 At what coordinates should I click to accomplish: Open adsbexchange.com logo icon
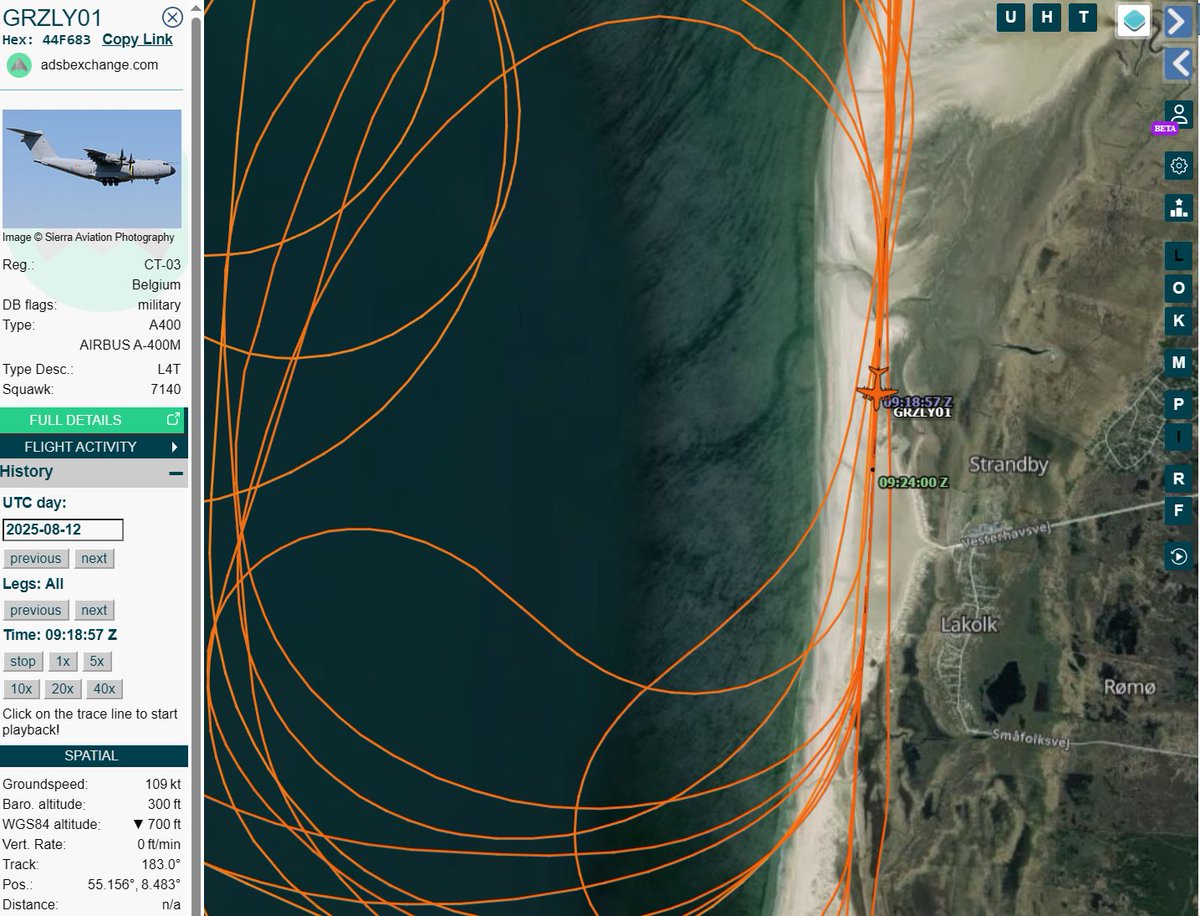click(x=19, y=65)
